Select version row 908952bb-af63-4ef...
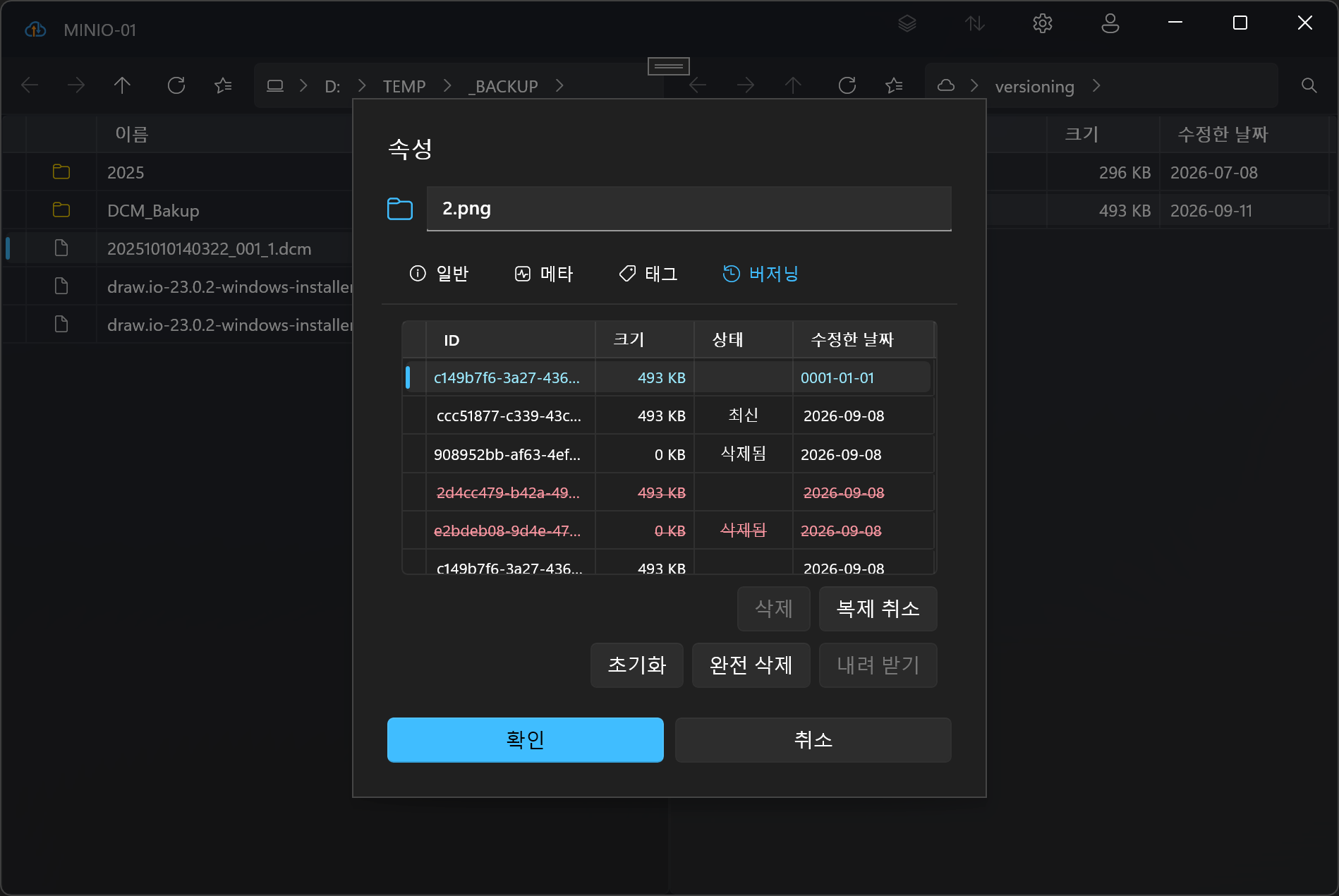This screenshot has width=1339, height=896. click(668, 454)
